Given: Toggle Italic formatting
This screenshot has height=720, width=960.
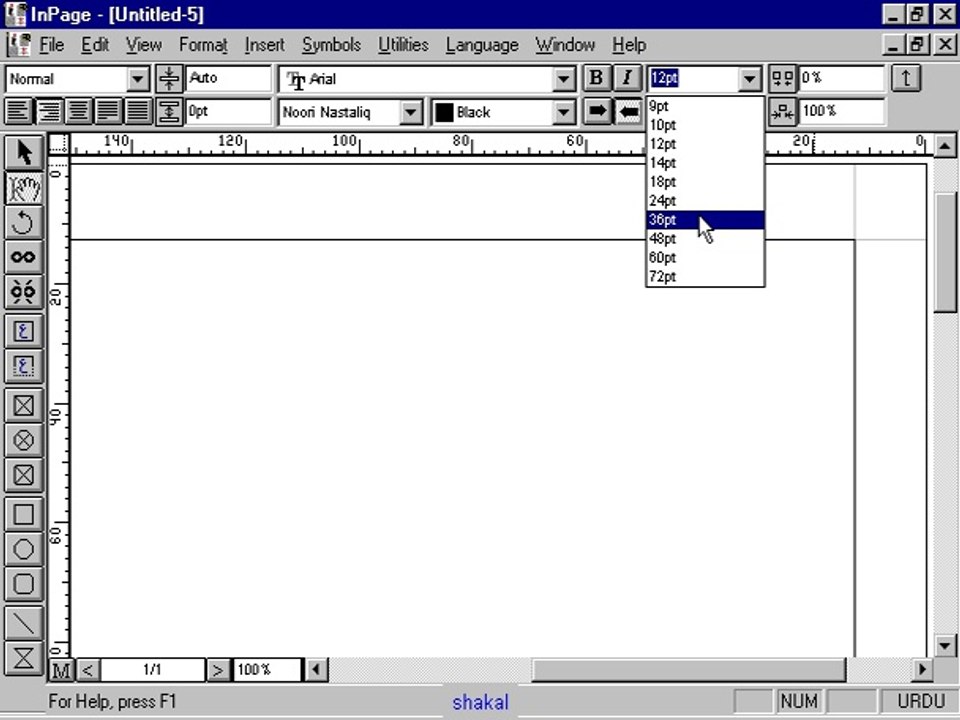Looking at the screenshot, I should [626, 78].
